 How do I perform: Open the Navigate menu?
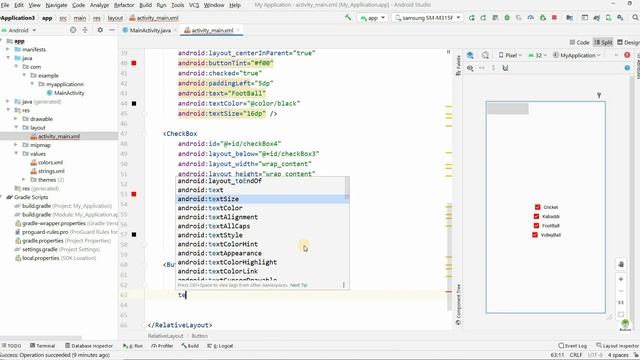click(56, 5)
